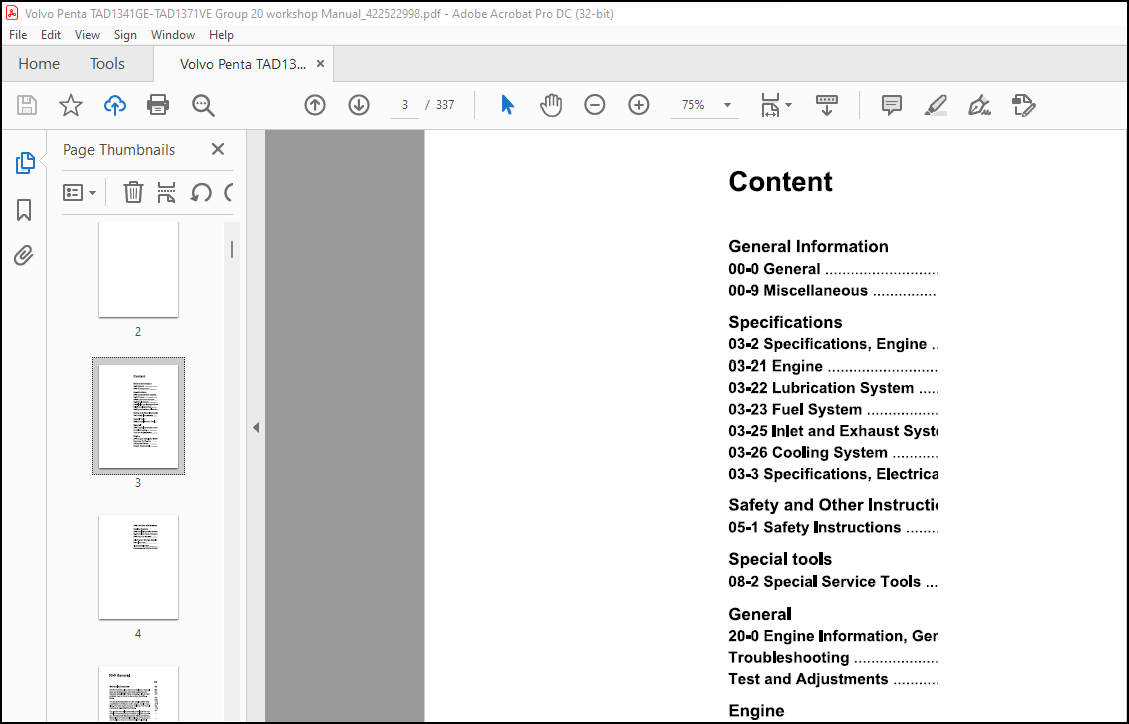Select the arrow Selection tool
1129x724 pixels.
pyautogui.click(x=507, y=105)
